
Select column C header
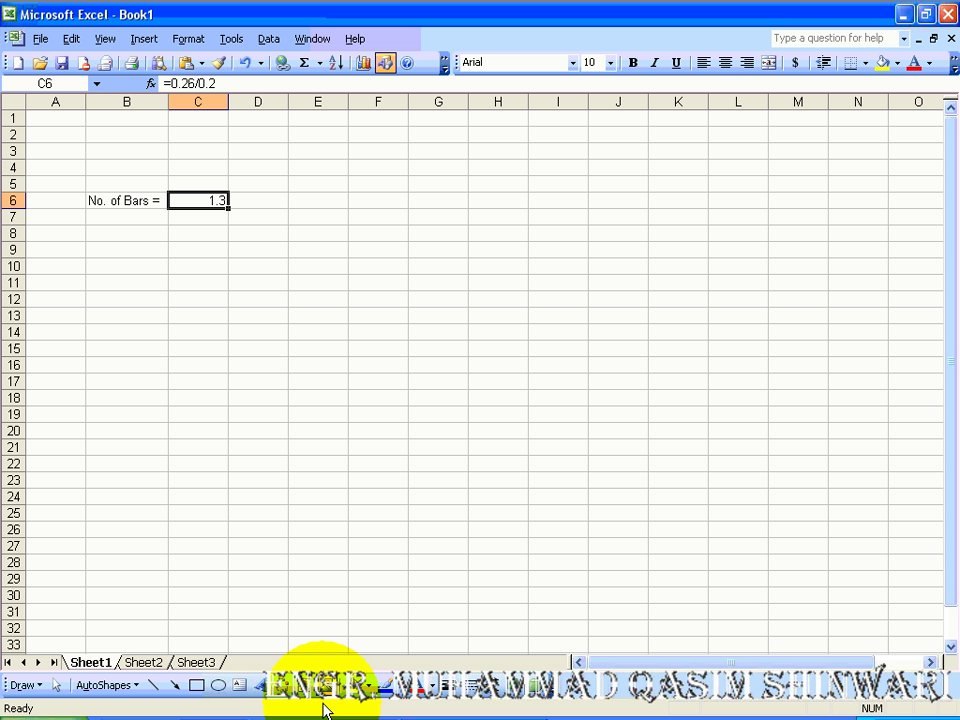198,102
